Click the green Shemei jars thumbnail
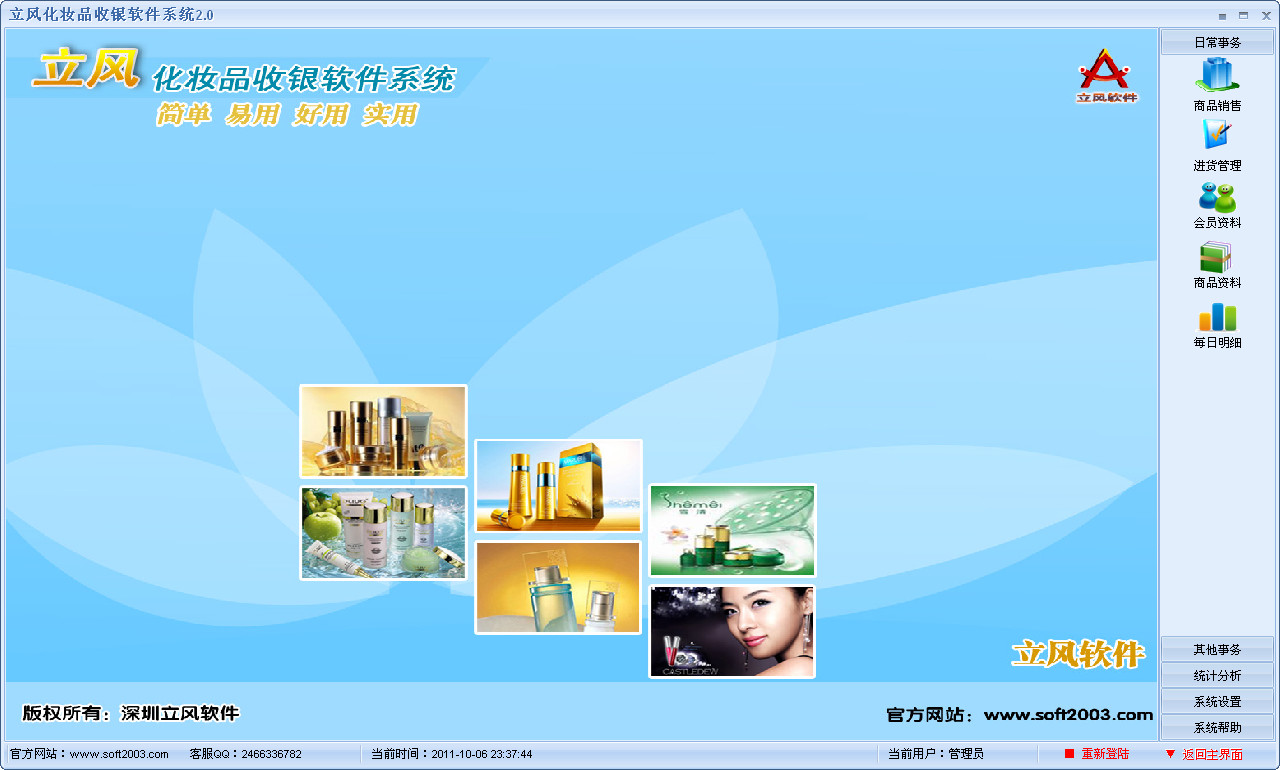1280x770 pixels. pyautogui.click(x=732, y=531)
